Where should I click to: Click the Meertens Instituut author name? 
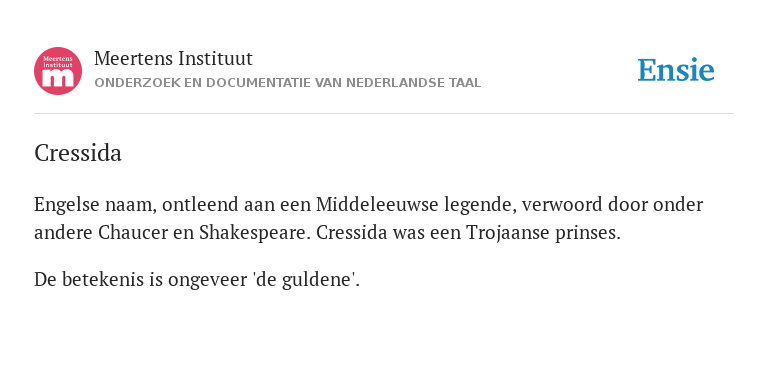[173, 59]
